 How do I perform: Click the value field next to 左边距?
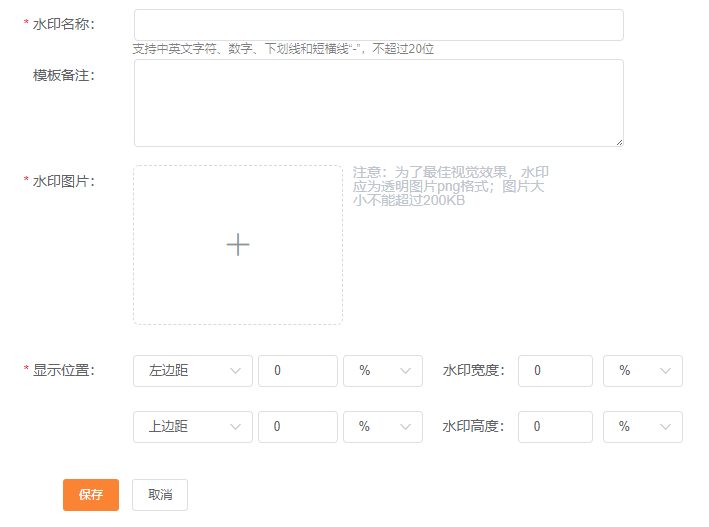pos(298,371)
